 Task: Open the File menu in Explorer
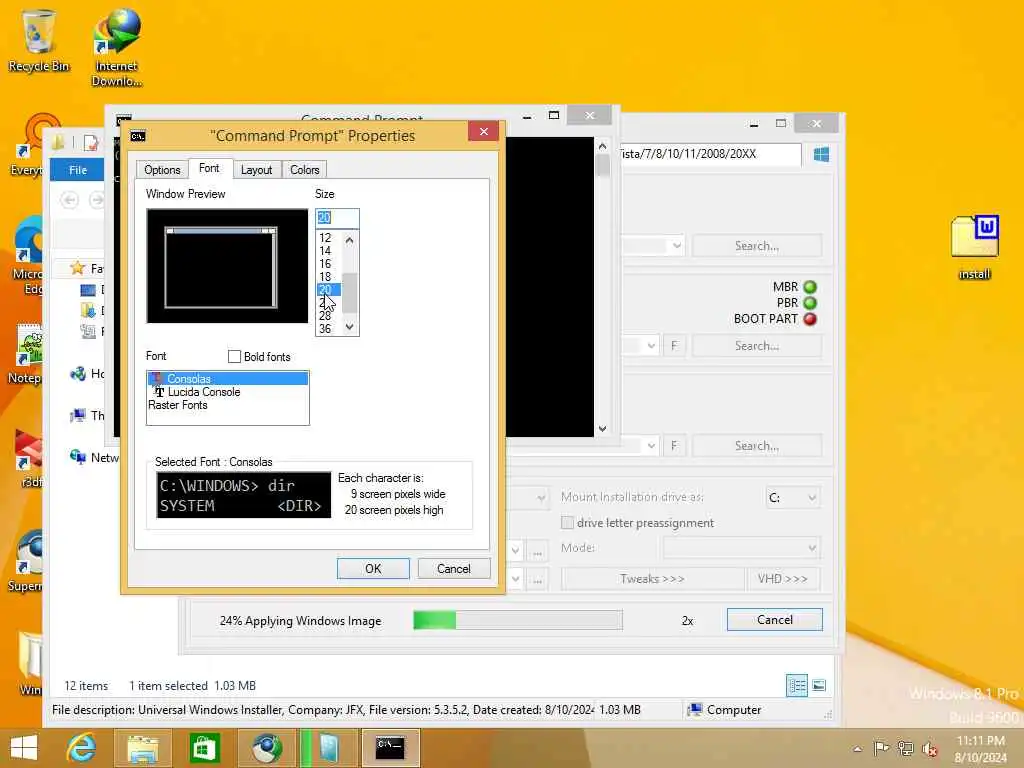coord(78,170)
